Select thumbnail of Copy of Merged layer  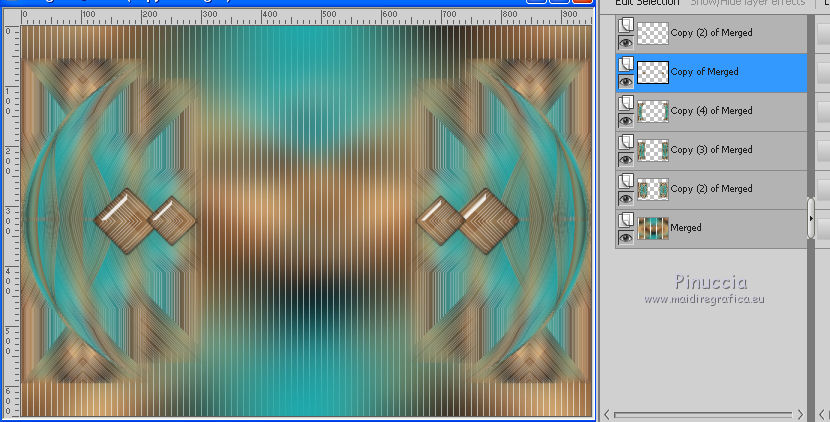pyautogui.click(x=653, y=73)
